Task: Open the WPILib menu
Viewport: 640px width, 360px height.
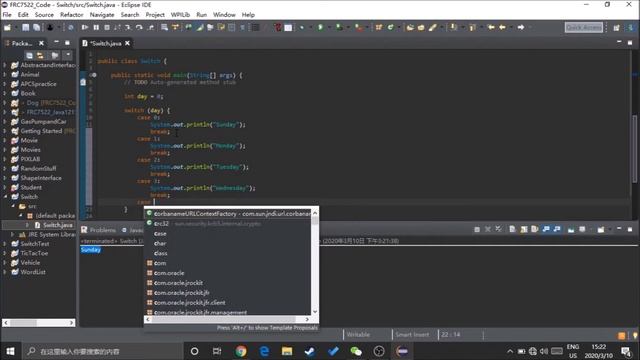Action: pyautogui.click(x=180, y=15)
